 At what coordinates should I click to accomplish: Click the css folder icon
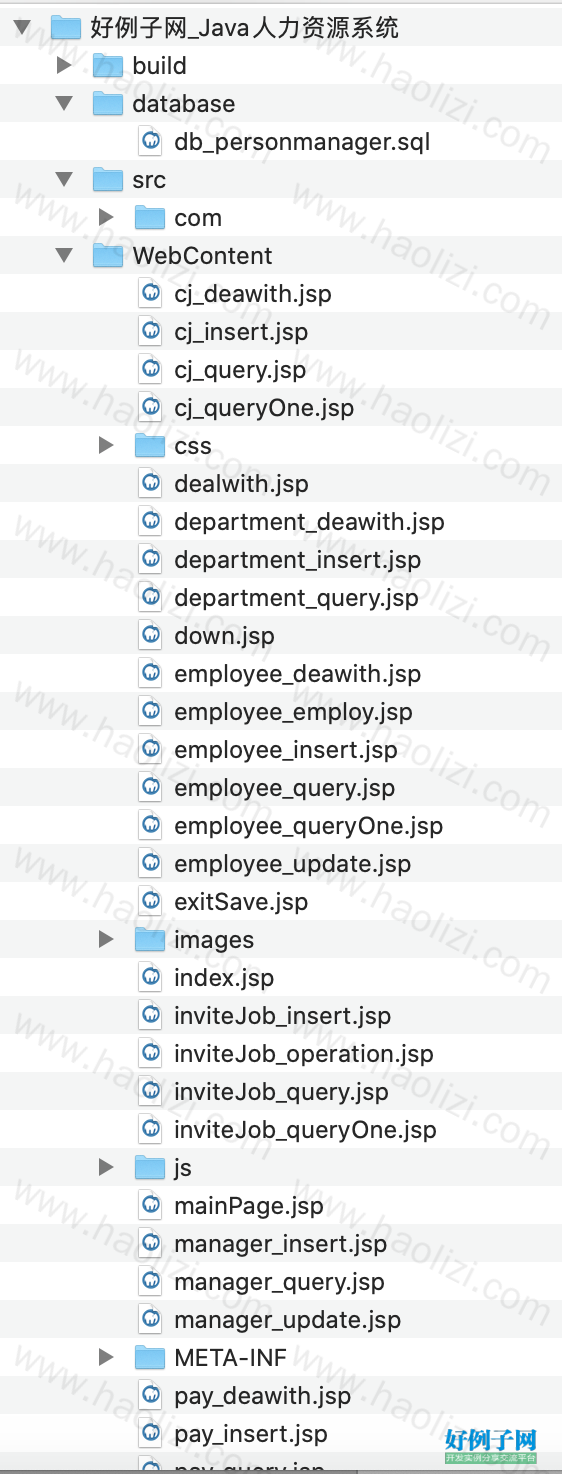(x=150, y=446)
